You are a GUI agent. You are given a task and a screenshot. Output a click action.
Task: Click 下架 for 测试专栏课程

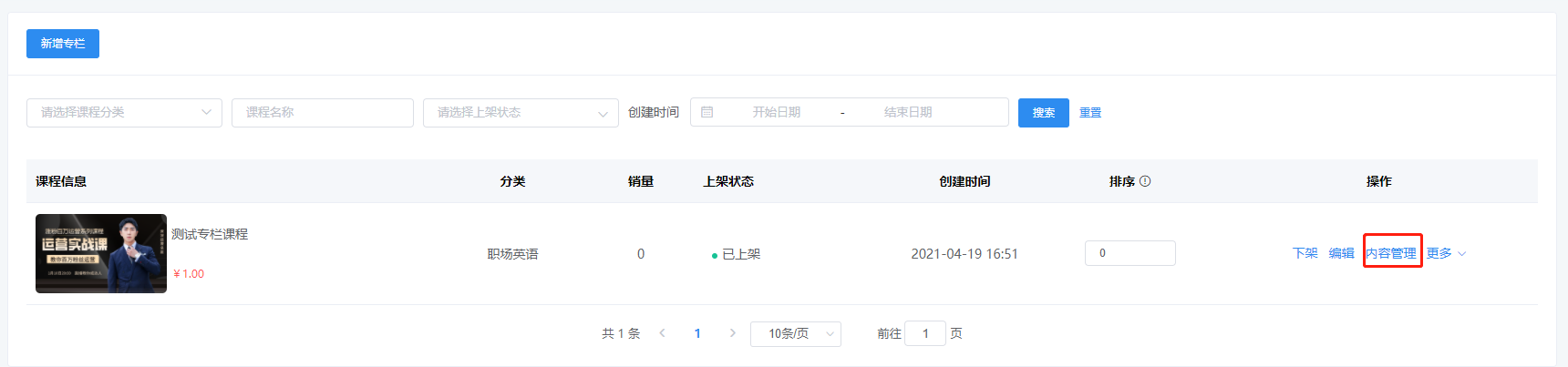[x=1305, y=253]
